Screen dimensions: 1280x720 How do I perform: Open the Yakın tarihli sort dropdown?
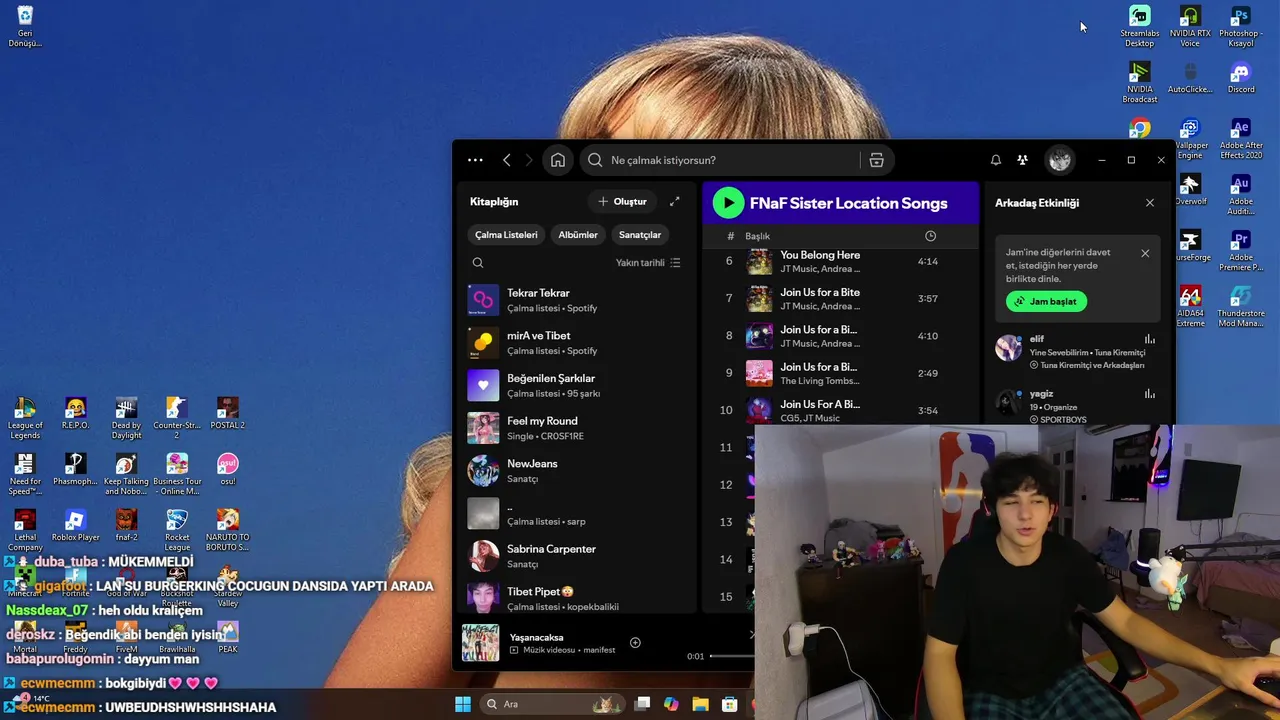[648, 263]
